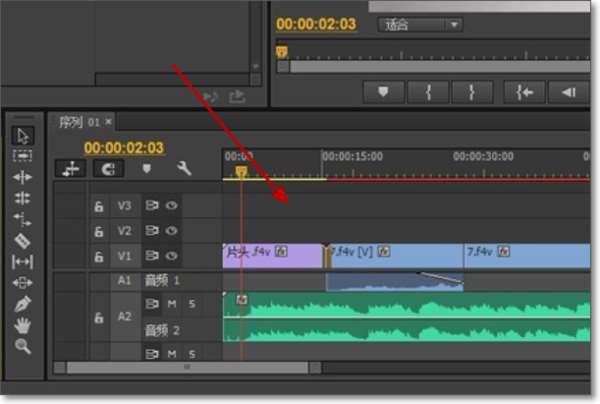The width and height of the screenshot is (600, 404).
Task: Click Add Marker button in program monitor
Action: click(x=383, y=92)
